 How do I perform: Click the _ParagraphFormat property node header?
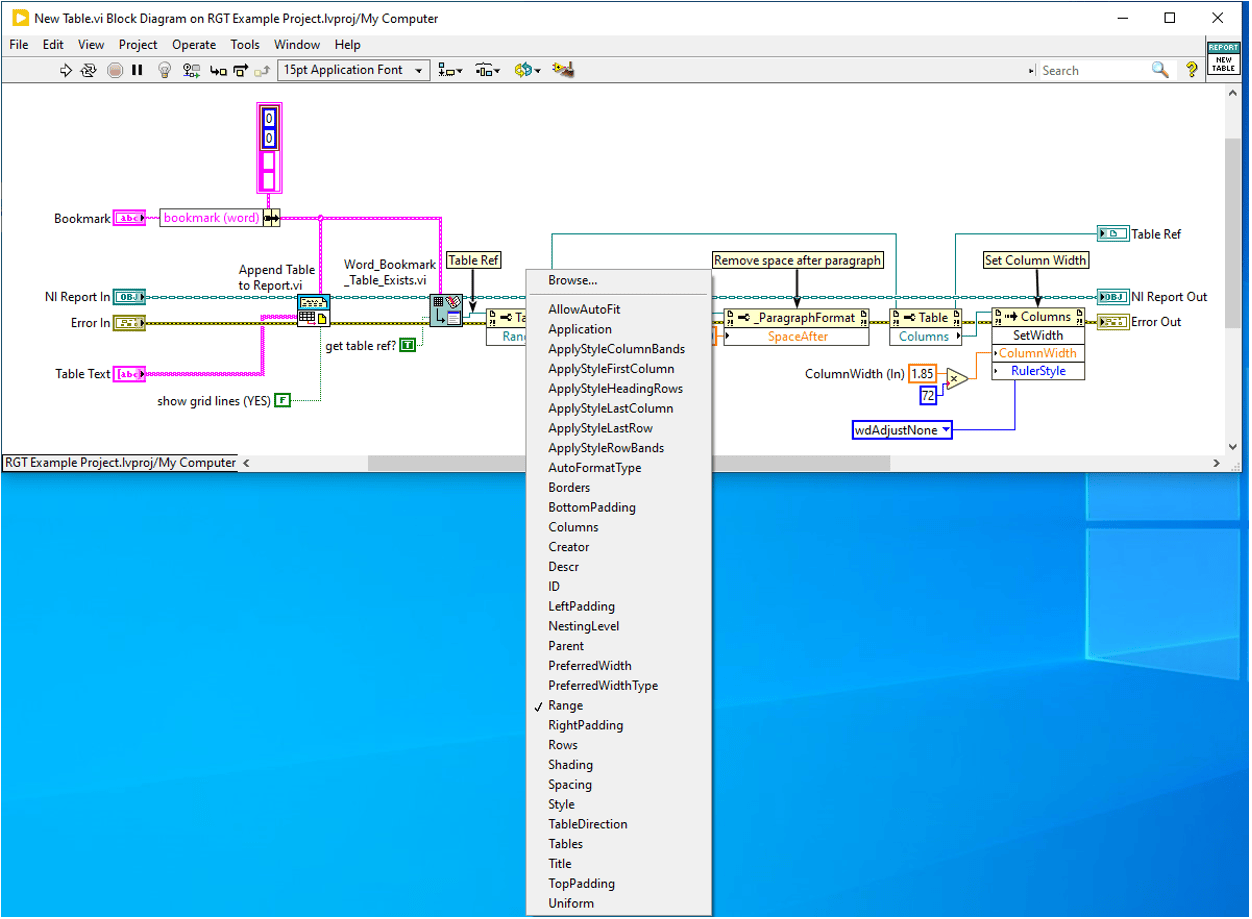796,318
